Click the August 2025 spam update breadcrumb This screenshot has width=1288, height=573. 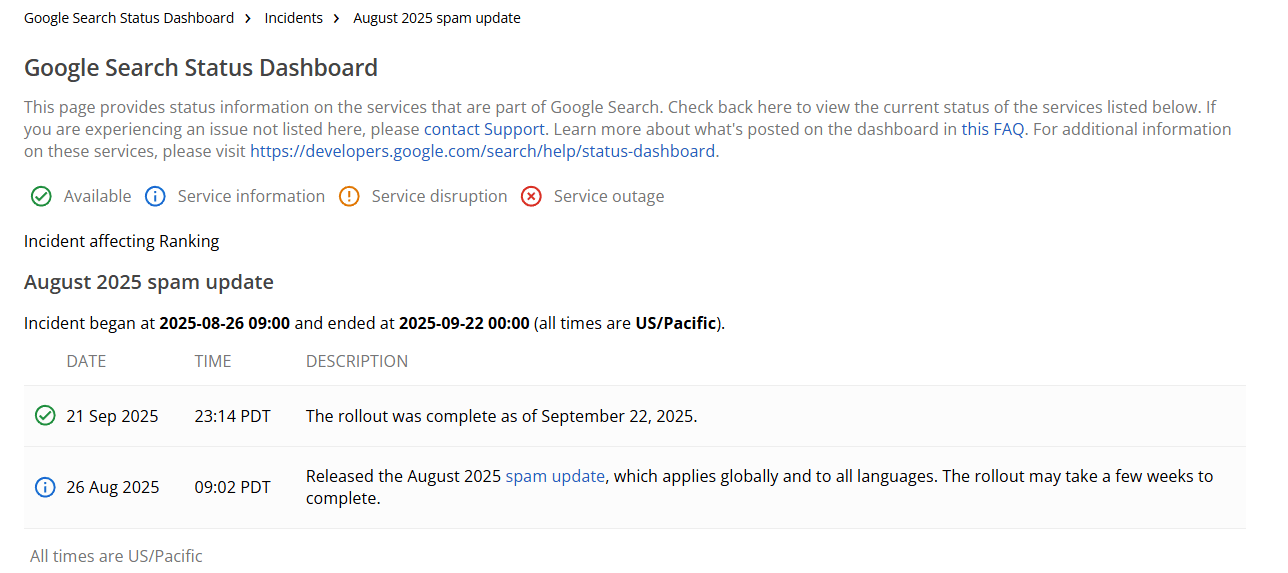(436, 18)
